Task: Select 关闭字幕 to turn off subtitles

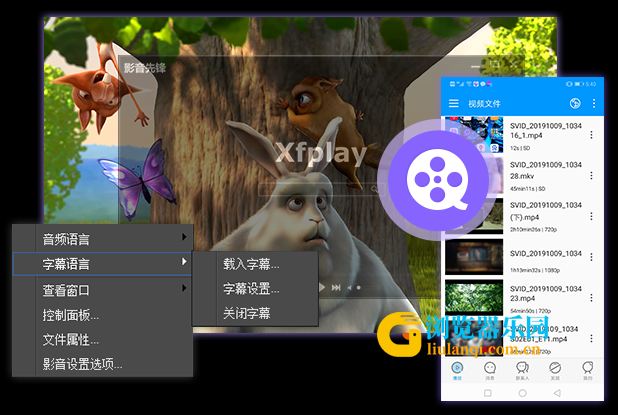Action: pyautogui.click(x=255, y=313)
